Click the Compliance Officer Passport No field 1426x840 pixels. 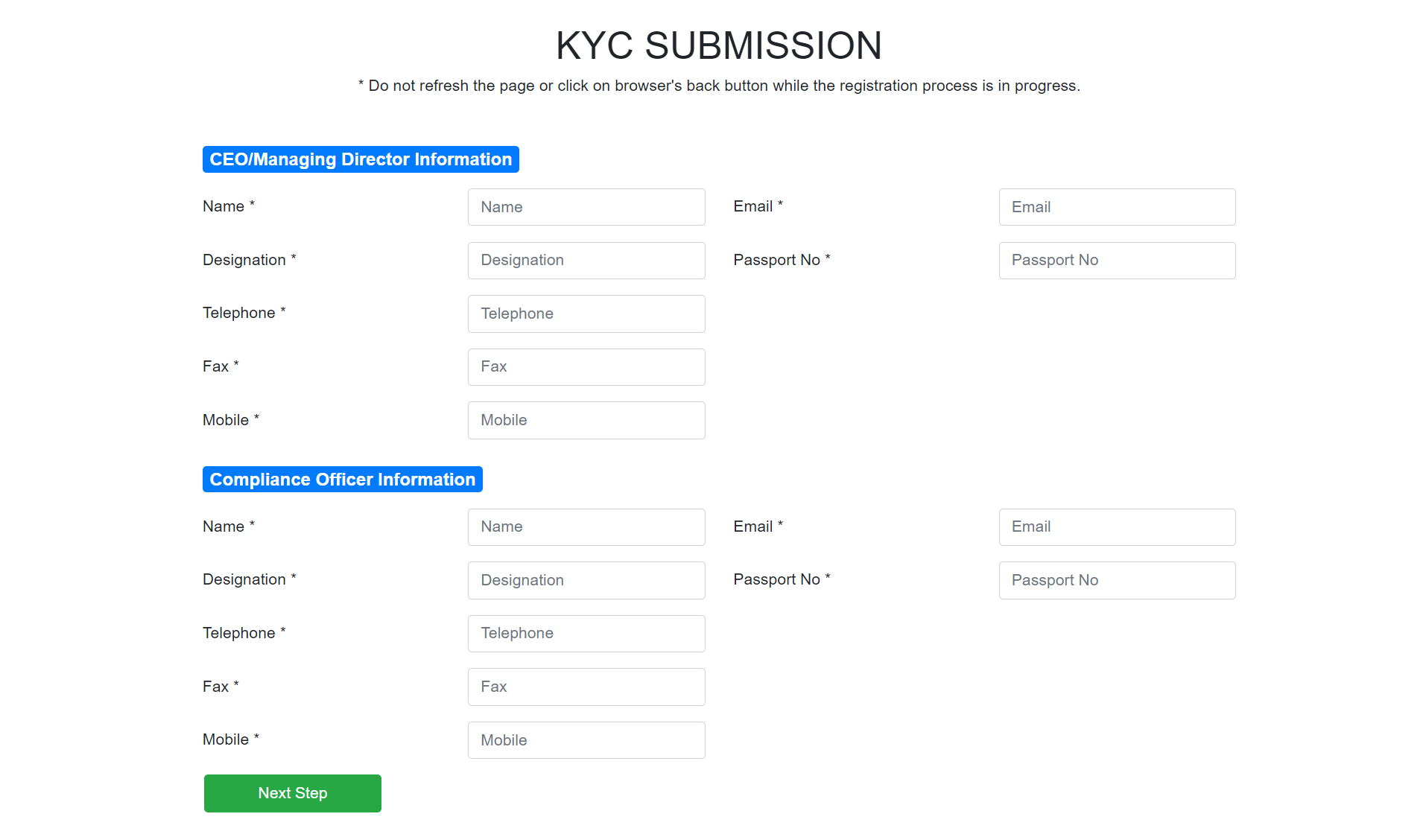[x=1116, y=580]
